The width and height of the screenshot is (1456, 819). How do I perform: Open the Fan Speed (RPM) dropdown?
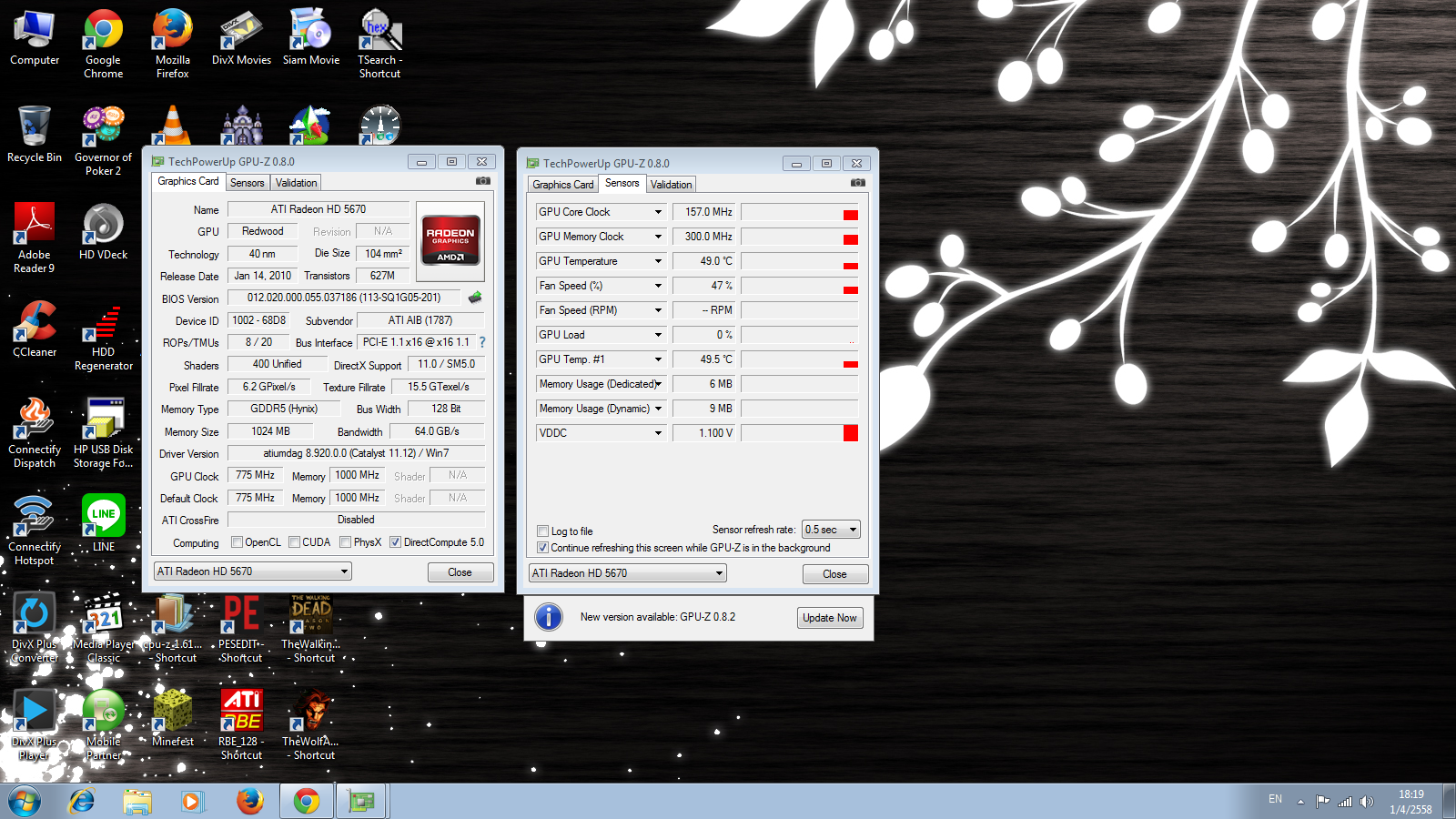coord(659,310)
